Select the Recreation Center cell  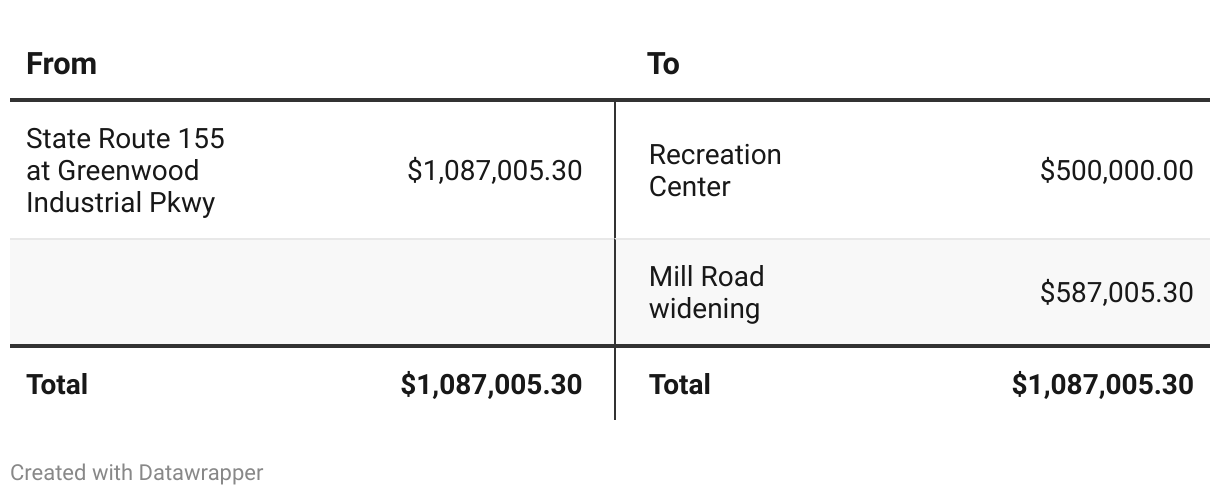[x=715, y=170]
